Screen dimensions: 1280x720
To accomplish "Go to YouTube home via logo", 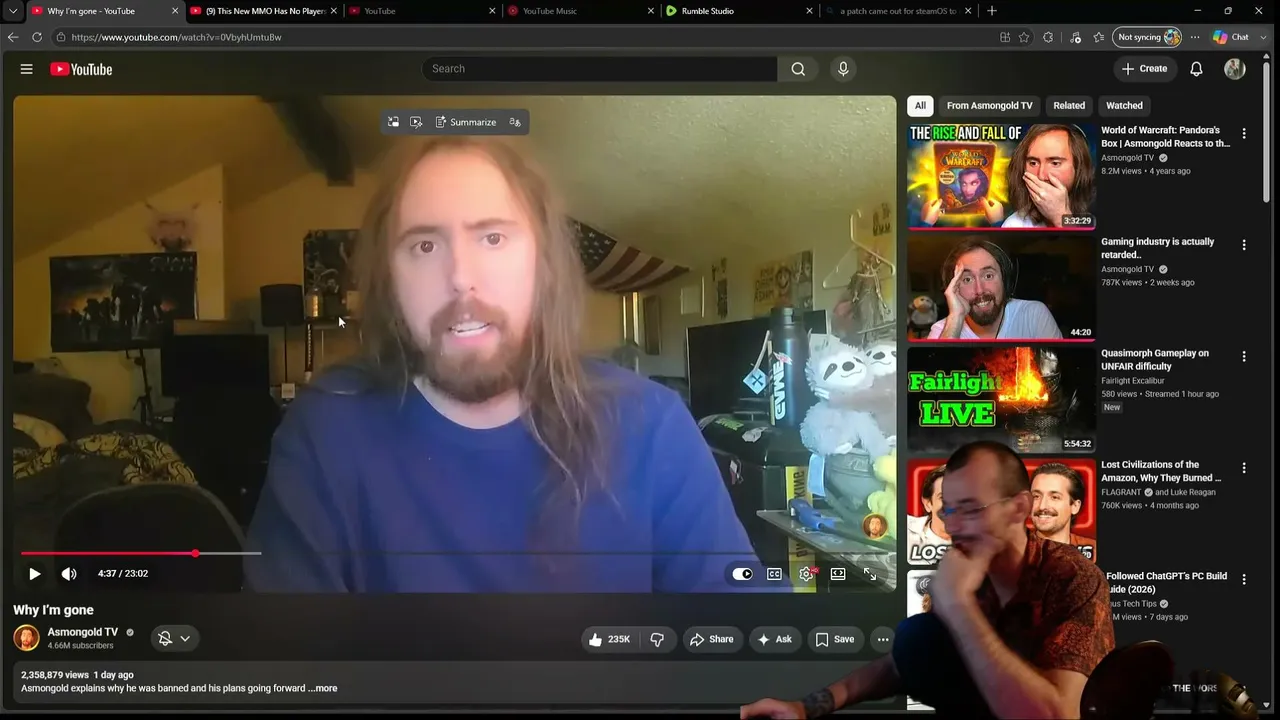I will pos(81,69).
